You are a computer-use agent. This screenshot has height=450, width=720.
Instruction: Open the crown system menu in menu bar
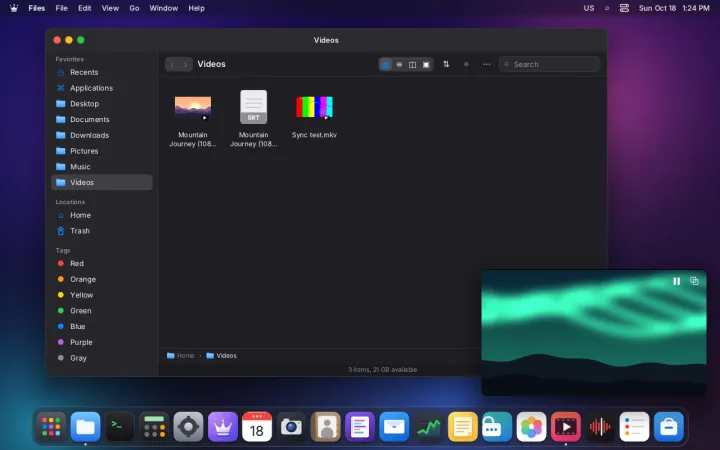(14, 8)
